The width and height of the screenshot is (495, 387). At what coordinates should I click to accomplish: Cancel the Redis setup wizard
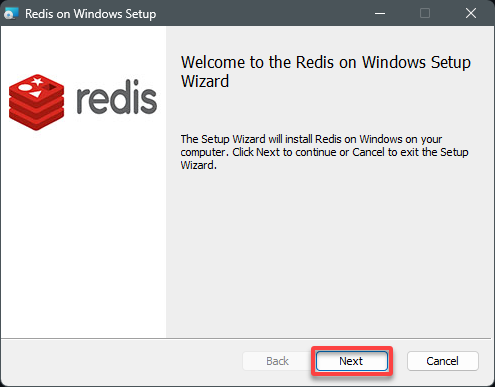(443, 361)
